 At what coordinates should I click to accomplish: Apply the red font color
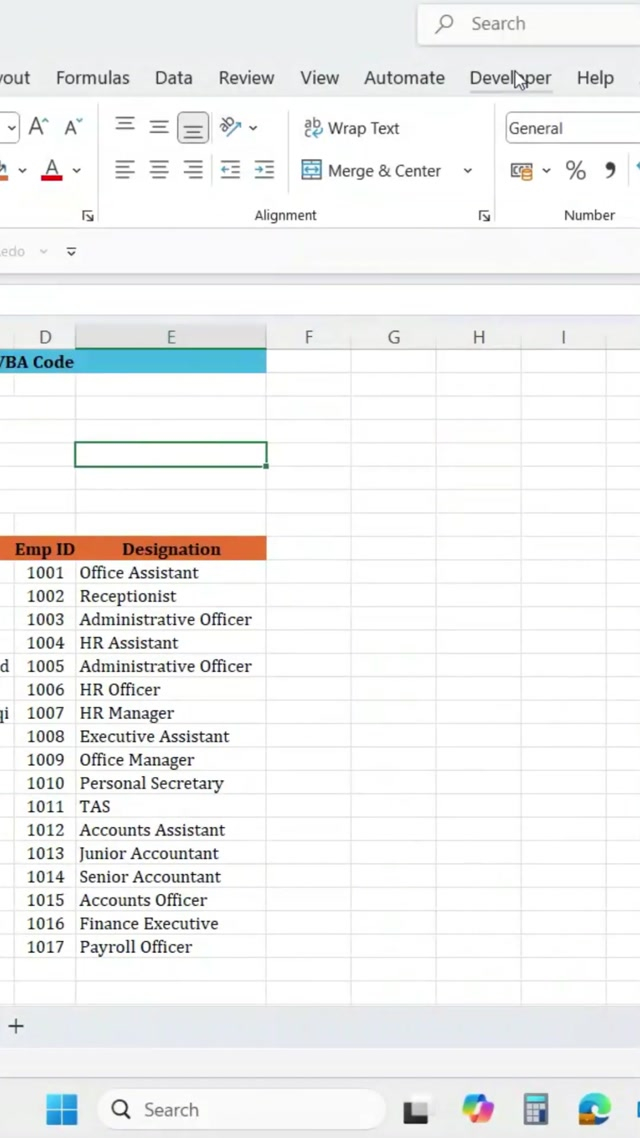coord(52,170)
